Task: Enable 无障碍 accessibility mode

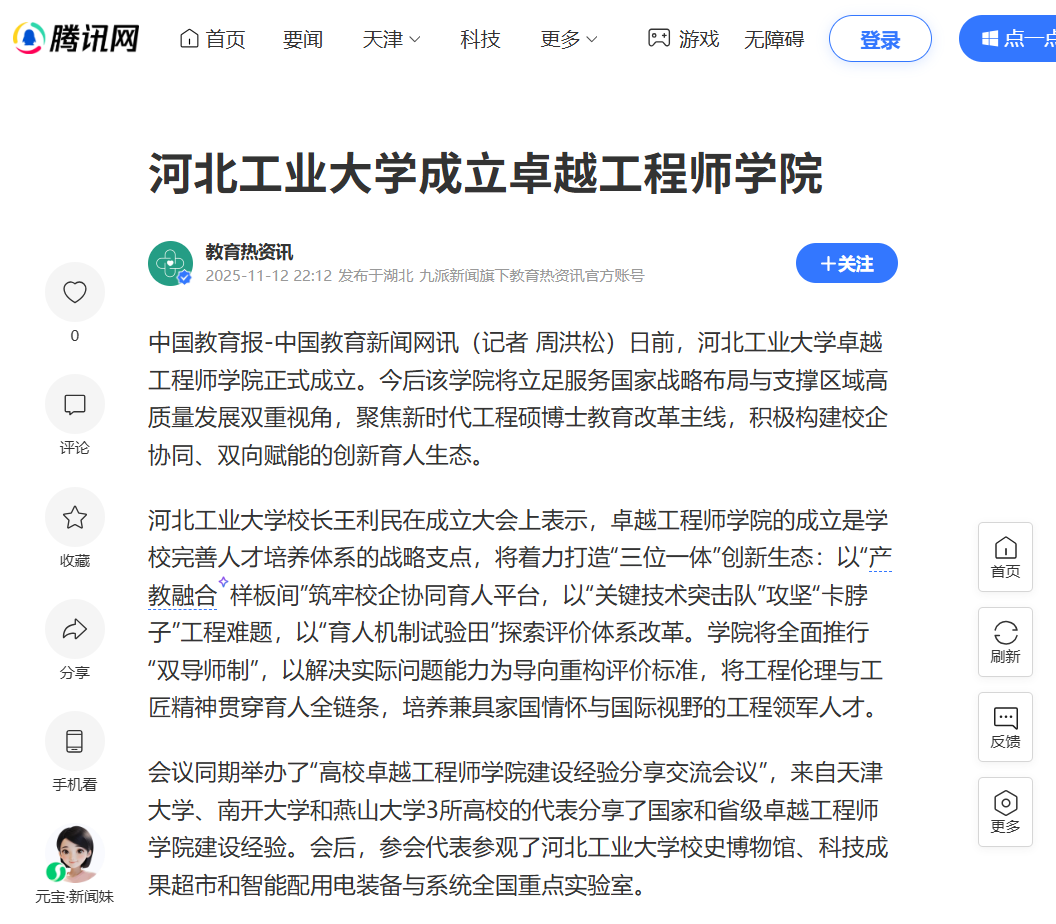Action: tap(774, 40)
